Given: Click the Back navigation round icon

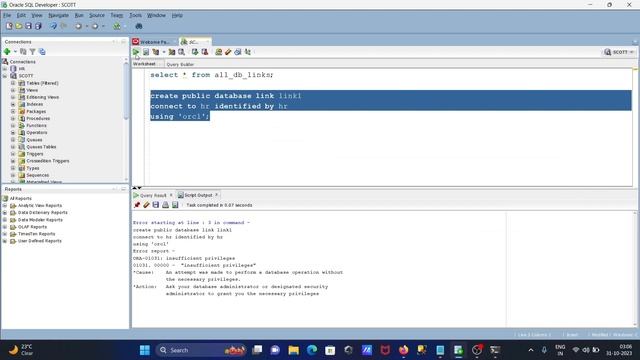Looking at the screenshot, I should pos(78,26).
